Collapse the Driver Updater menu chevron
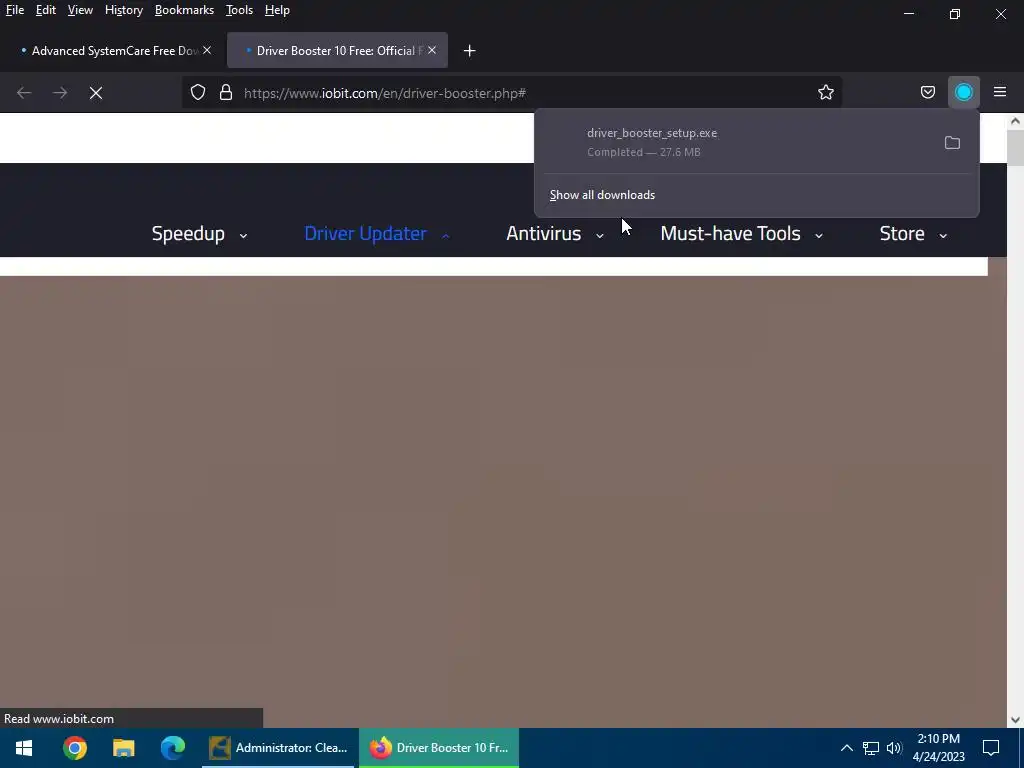Viewport: 1024px width, 768px height. coord(445,236)
